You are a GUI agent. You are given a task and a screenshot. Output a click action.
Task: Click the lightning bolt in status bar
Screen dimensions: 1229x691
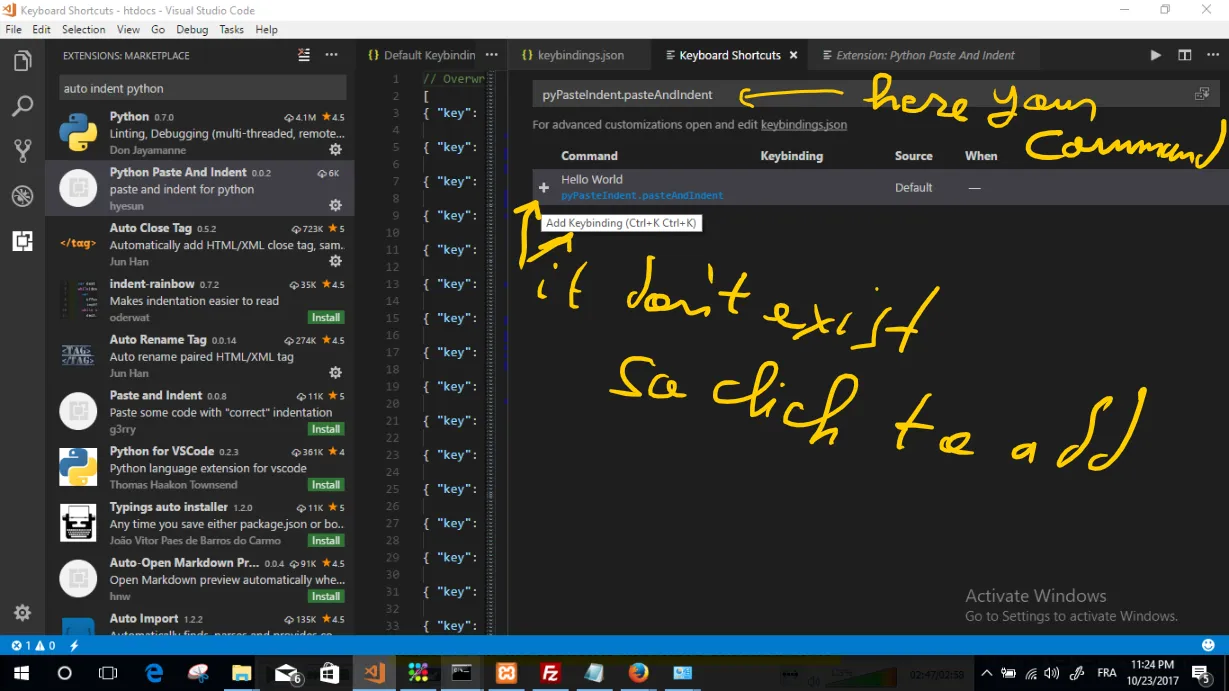tap(74, 646)
